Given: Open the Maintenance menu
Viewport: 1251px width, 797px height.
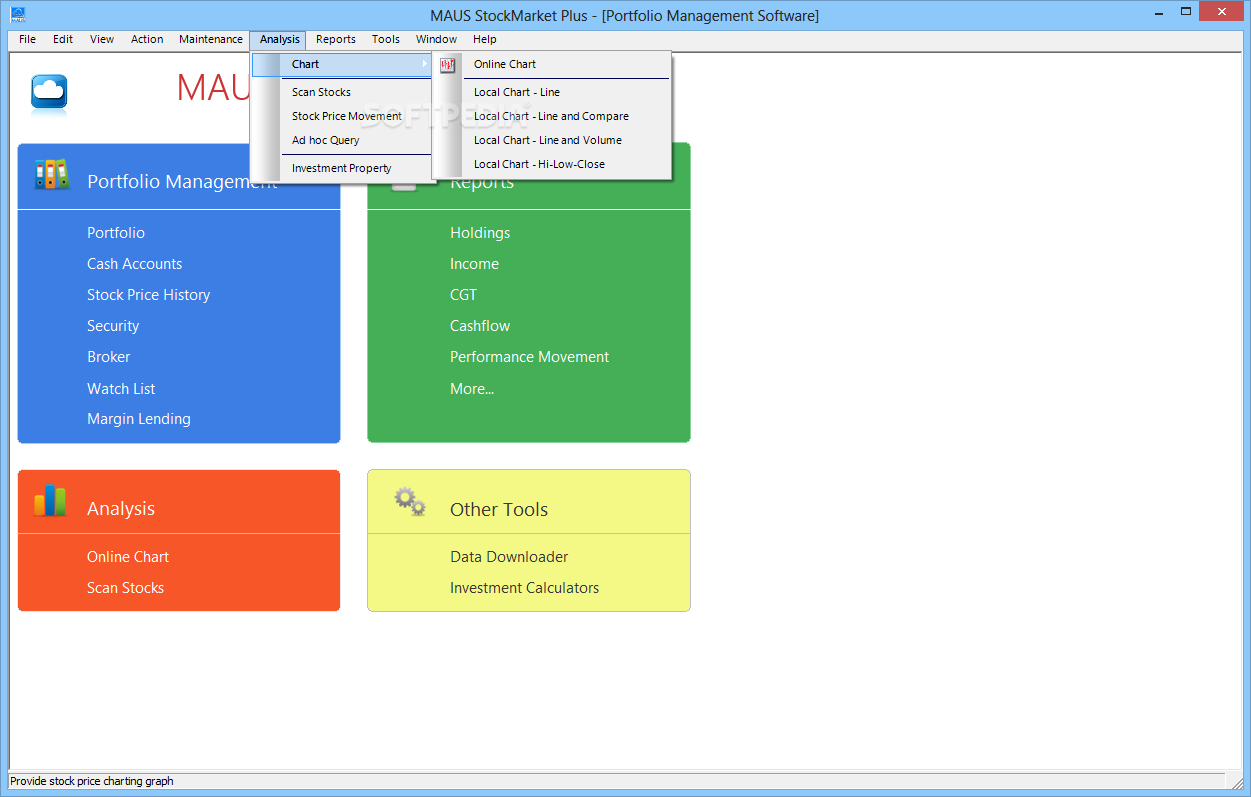Looking at the screenshot, I should tap(211, 39).
